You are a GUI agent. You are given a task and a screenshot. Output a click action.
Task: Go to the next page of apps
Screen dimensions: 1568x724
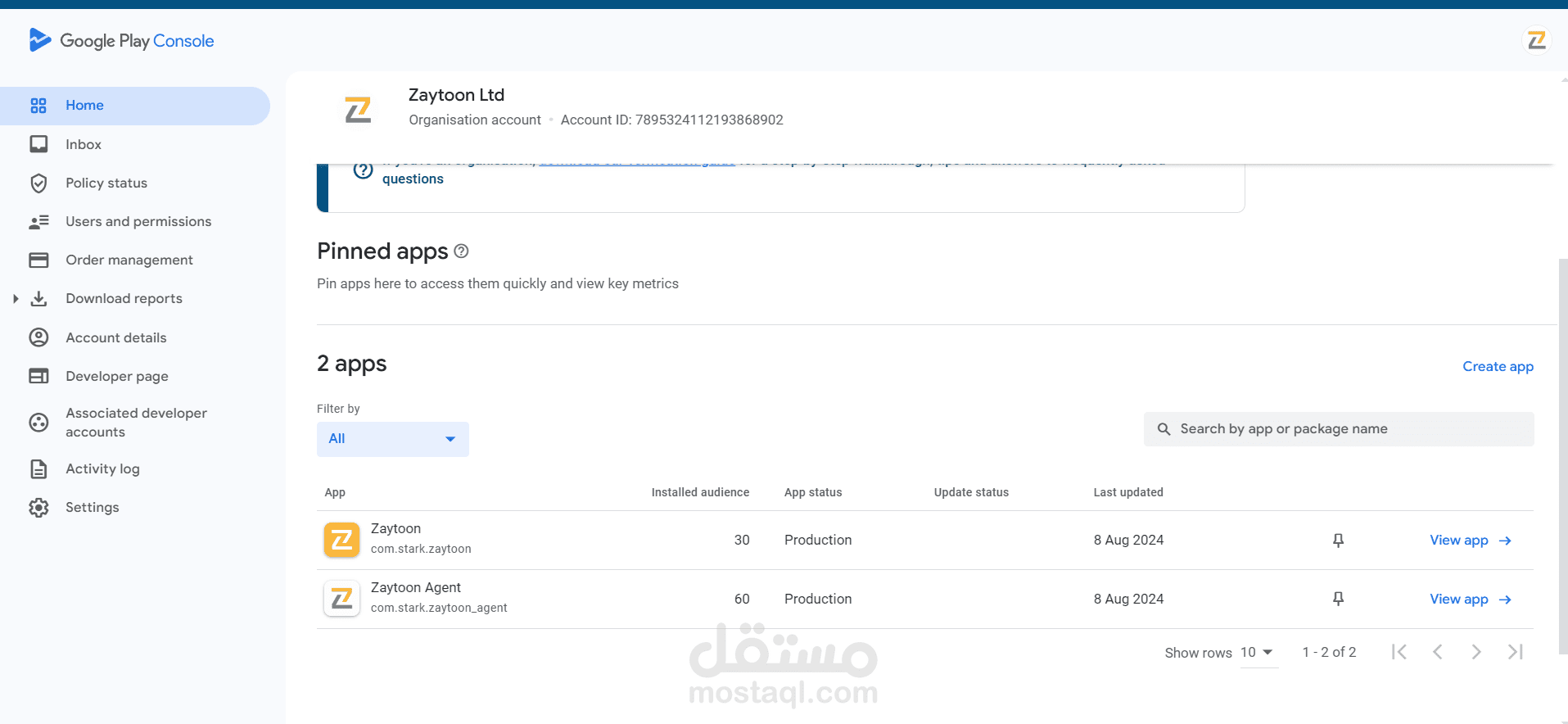coord(1476,652)
